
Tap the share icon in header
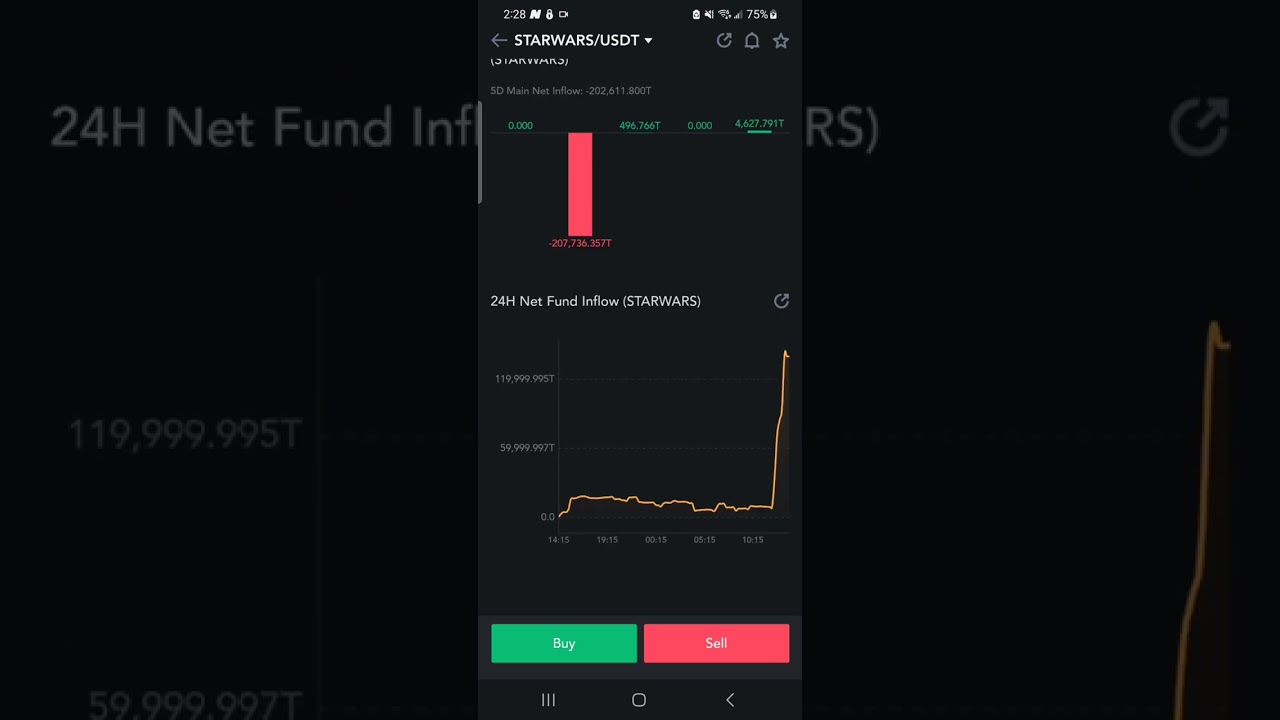pos(724,40)
